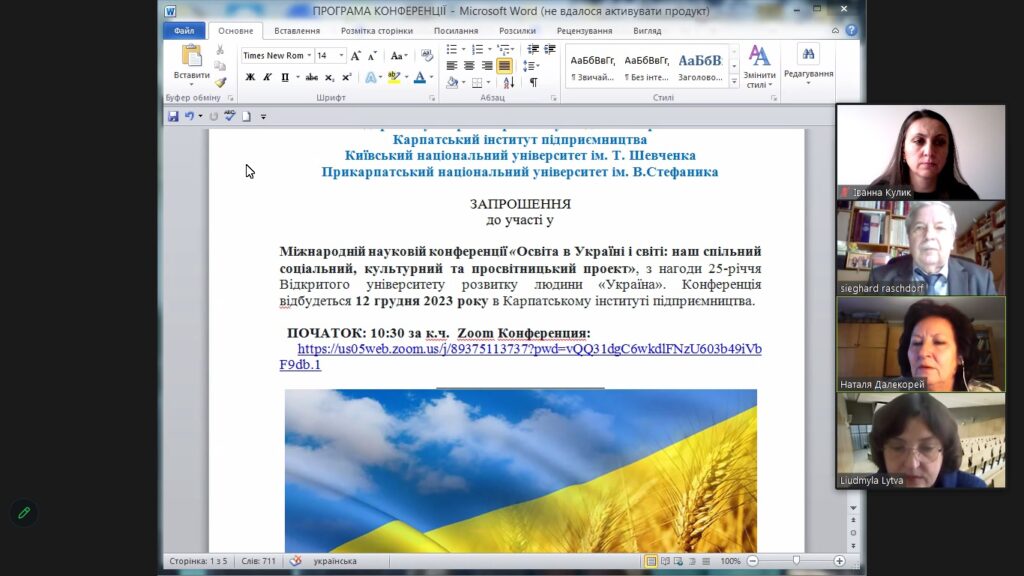Switch to the Insert tab (Вставлення)
Image resolution: width=1024 pixels, height=576 pixels.
pos(297,31)
